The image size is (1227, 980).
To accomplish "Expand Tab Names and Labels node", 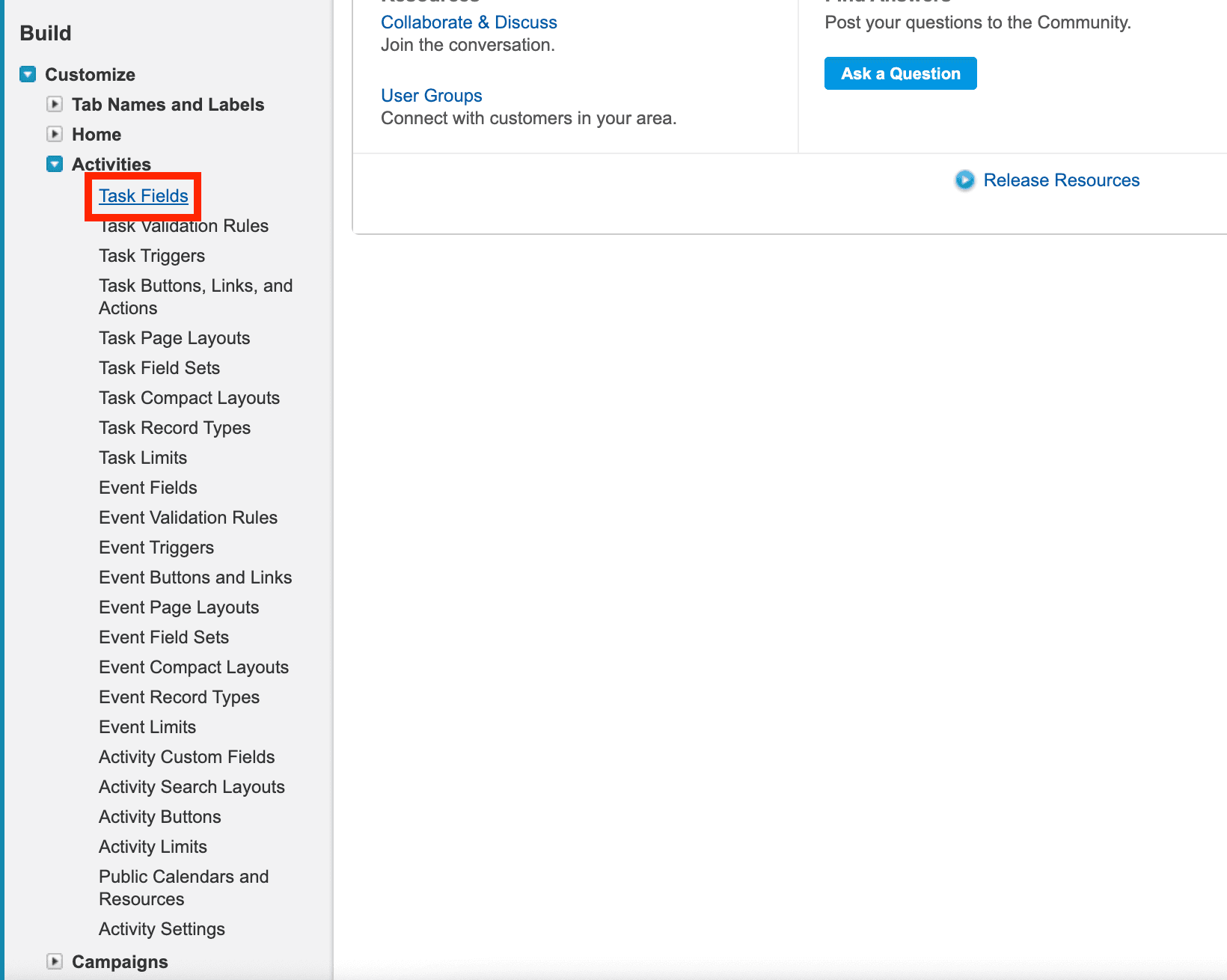I will [55, 104].
